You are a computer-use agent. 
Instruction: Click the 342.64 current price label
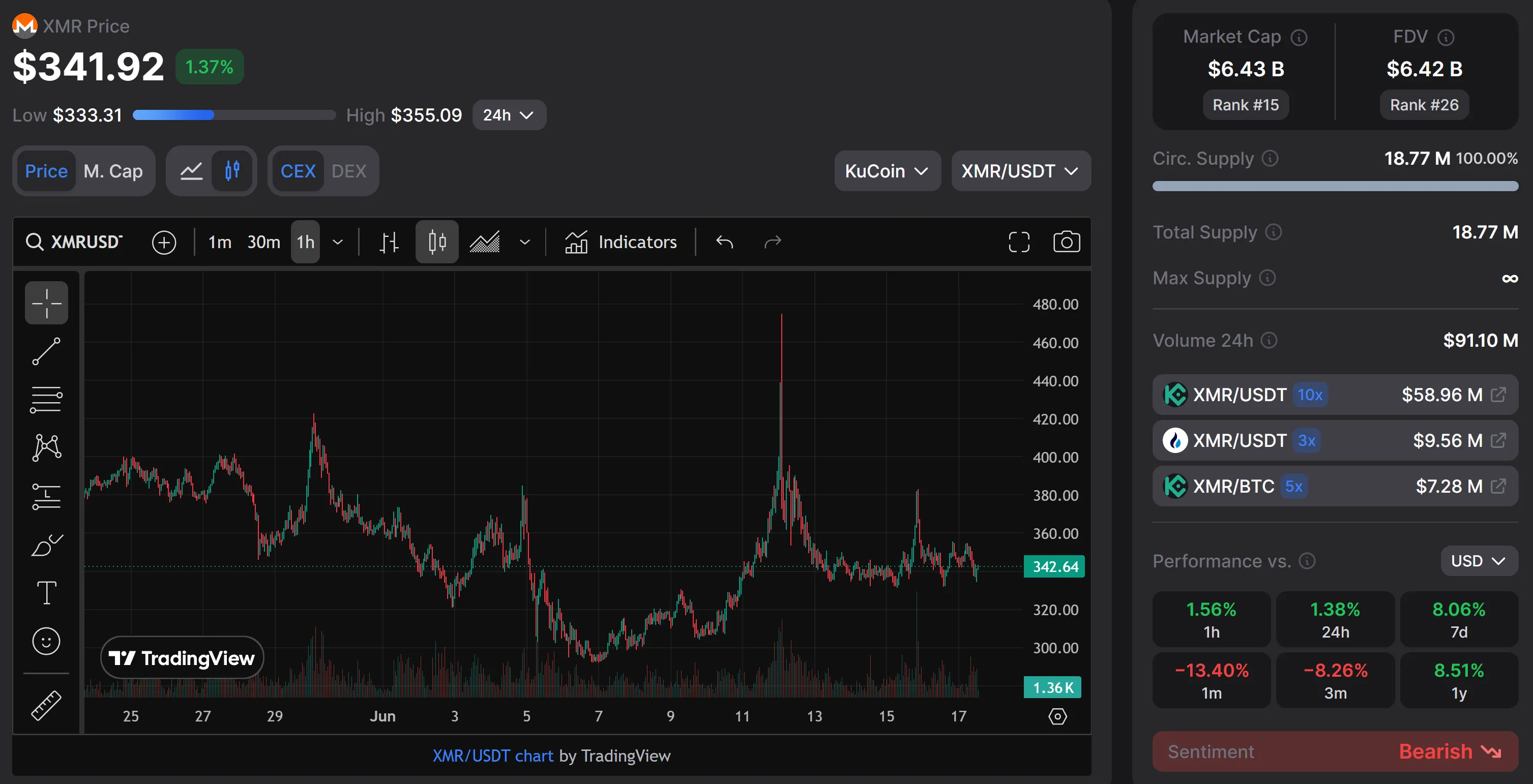1054,566
